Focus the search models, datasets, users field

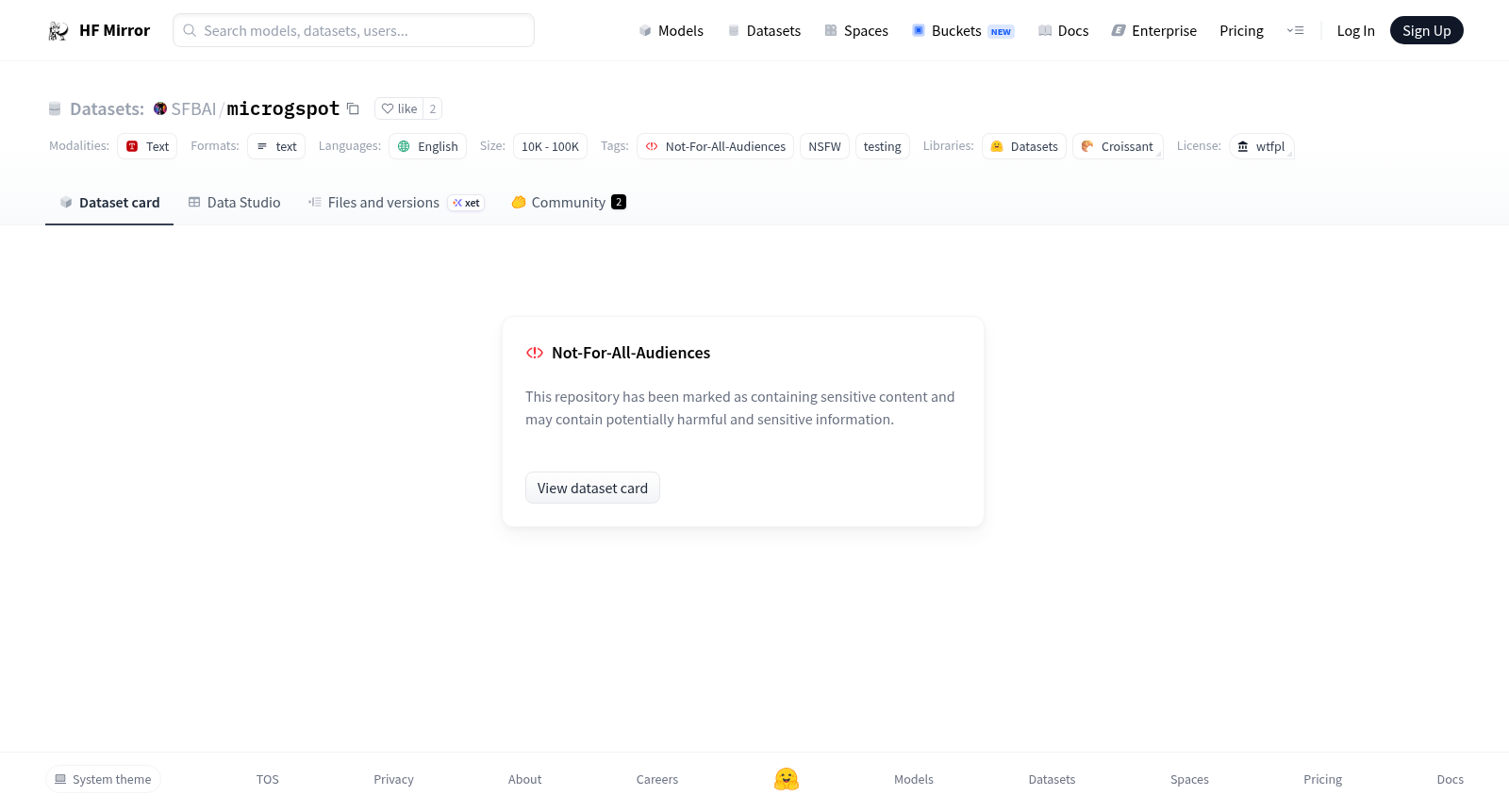354,30
